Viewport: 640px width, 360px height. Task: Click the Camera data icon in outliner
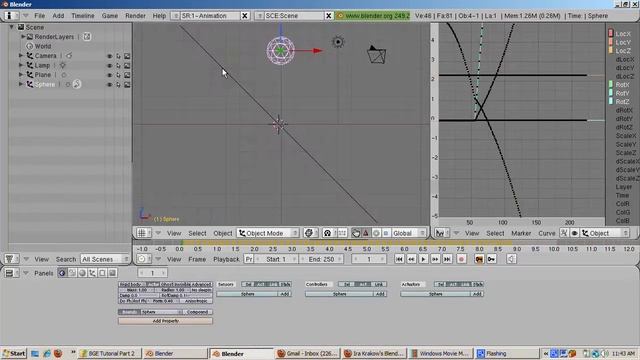pos(69,56)
